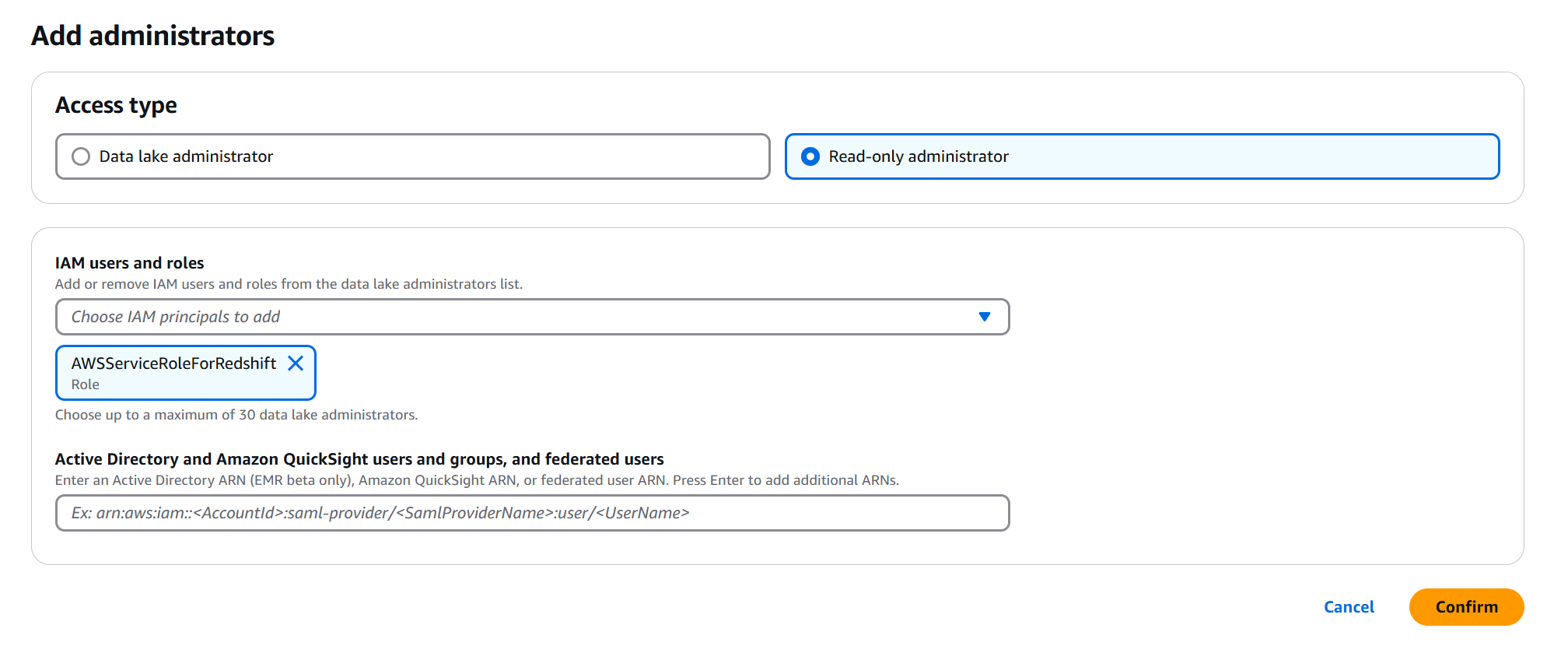This screenshot has height=660, width=1568.
Task: Click the Read-only administrator label text
Action: (918, 156)
